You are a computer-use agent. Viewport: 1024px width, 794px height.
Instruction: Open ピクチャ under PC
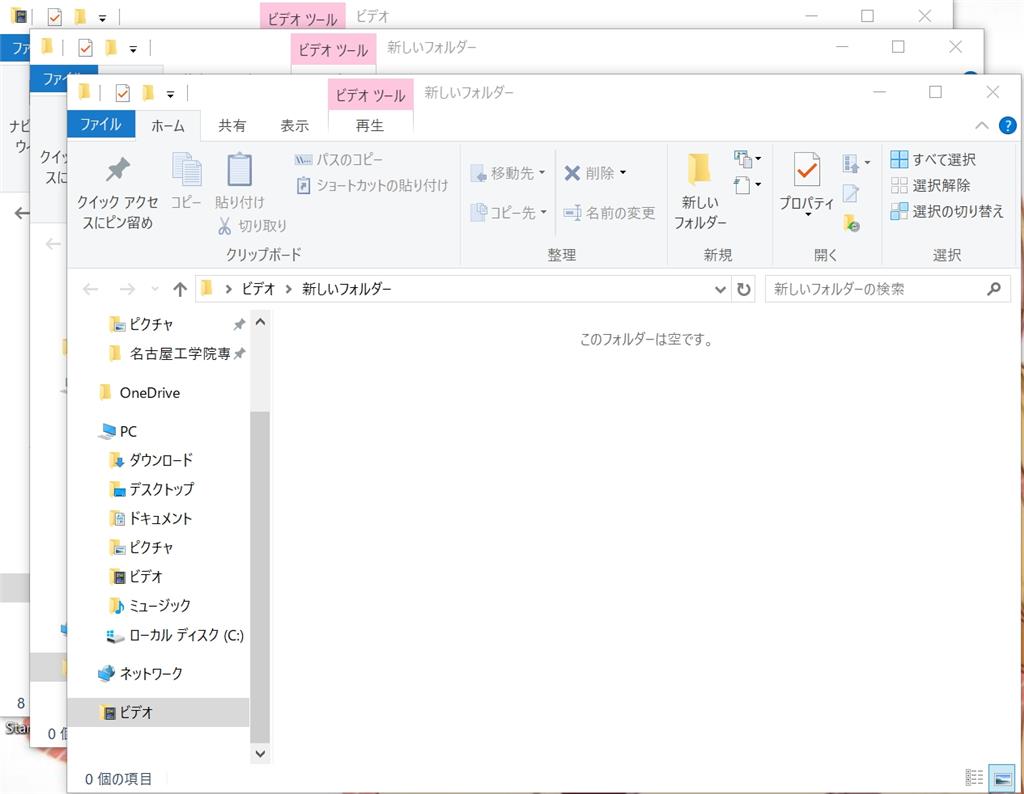(142, 547)
